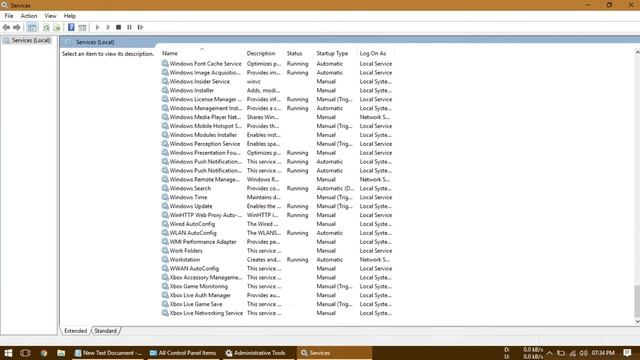Switch to All Control Panel Items window

pyautogui.click(x=183, y=353)
